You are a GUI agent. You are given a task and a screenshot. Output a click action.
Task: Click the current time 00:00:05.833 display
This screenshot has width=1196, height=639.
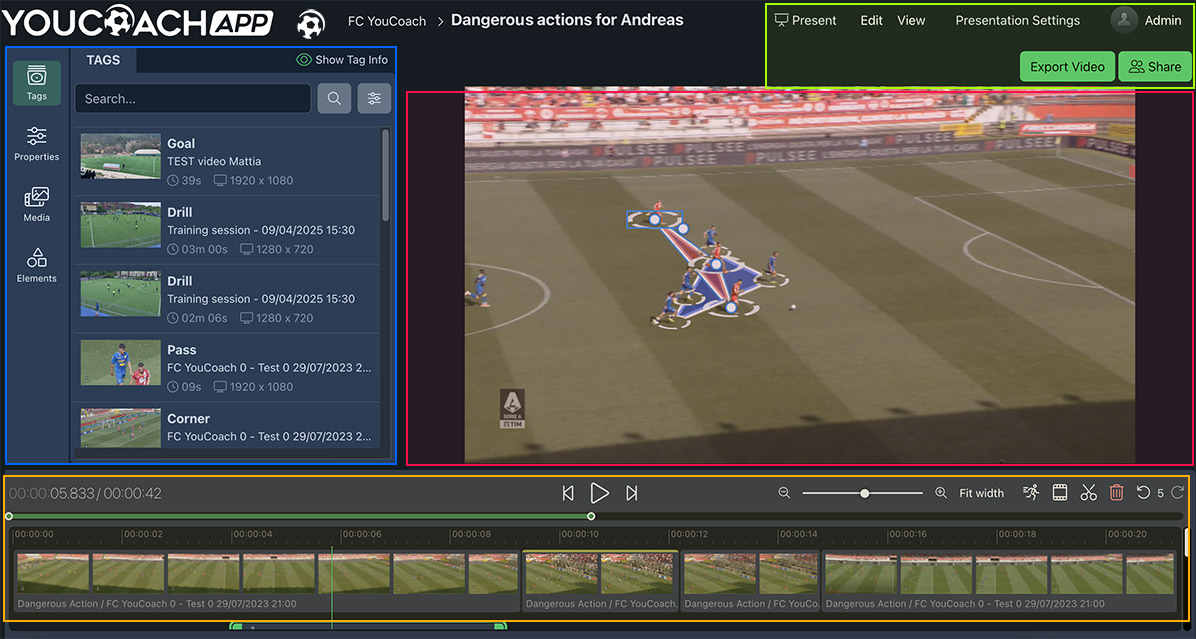coord(52,493)
